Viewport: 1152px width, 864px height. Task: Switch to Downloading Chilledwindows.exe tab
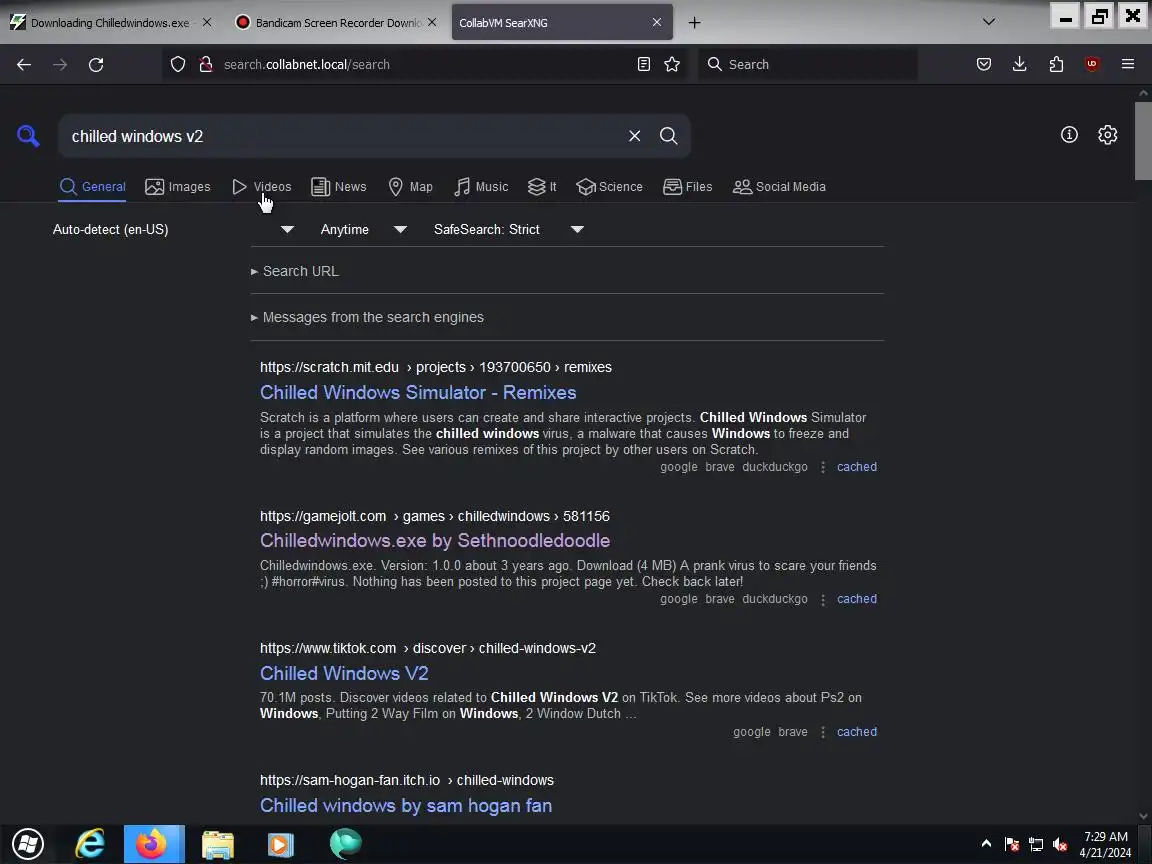click(110, 23)
